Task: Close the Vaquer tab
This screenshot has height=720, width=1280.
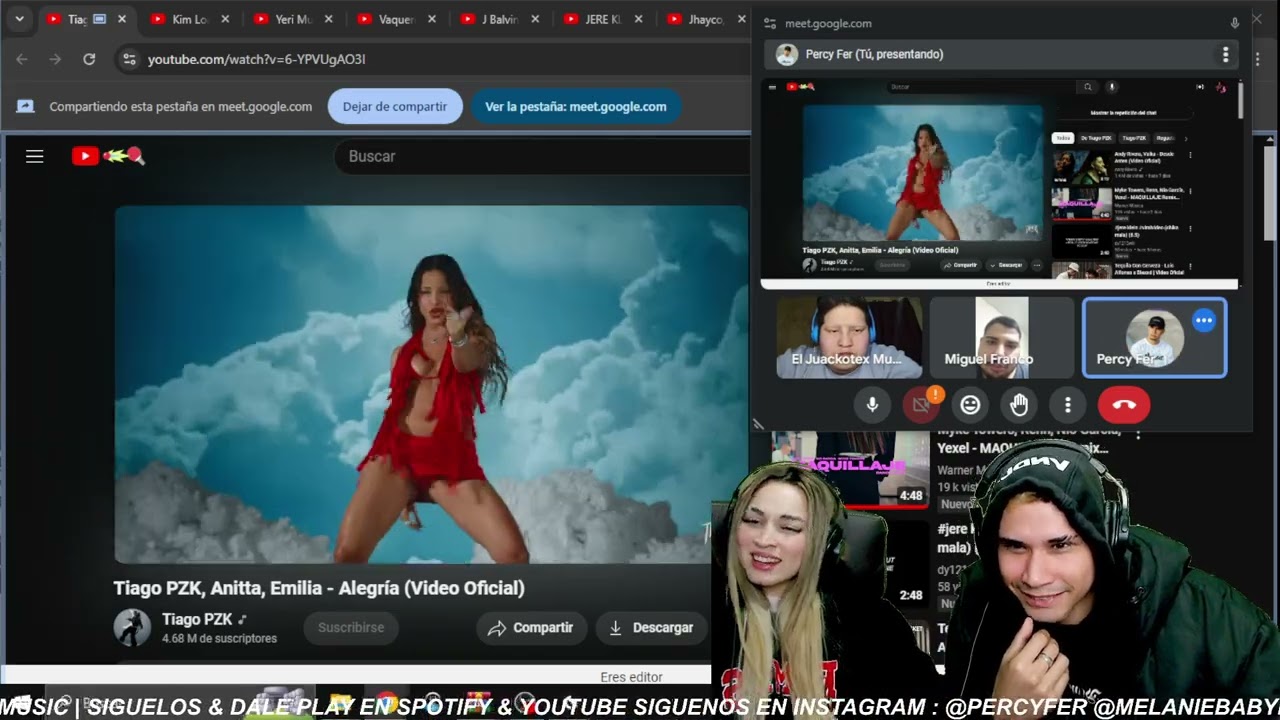Action: 431,19
